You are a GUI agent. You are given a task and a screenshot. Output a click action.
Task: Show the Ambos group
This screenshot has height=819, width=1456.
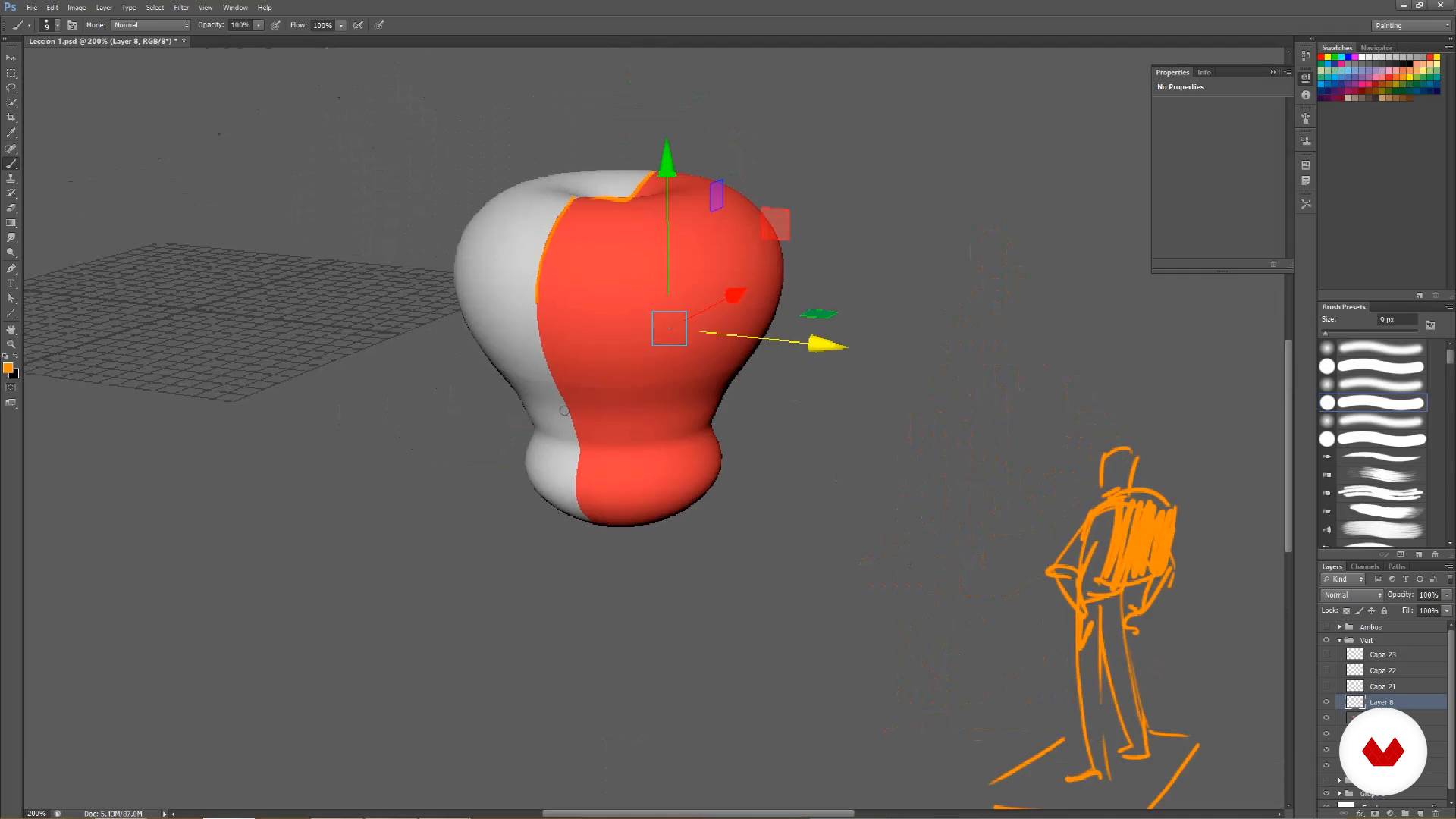tap(1326, 627)
